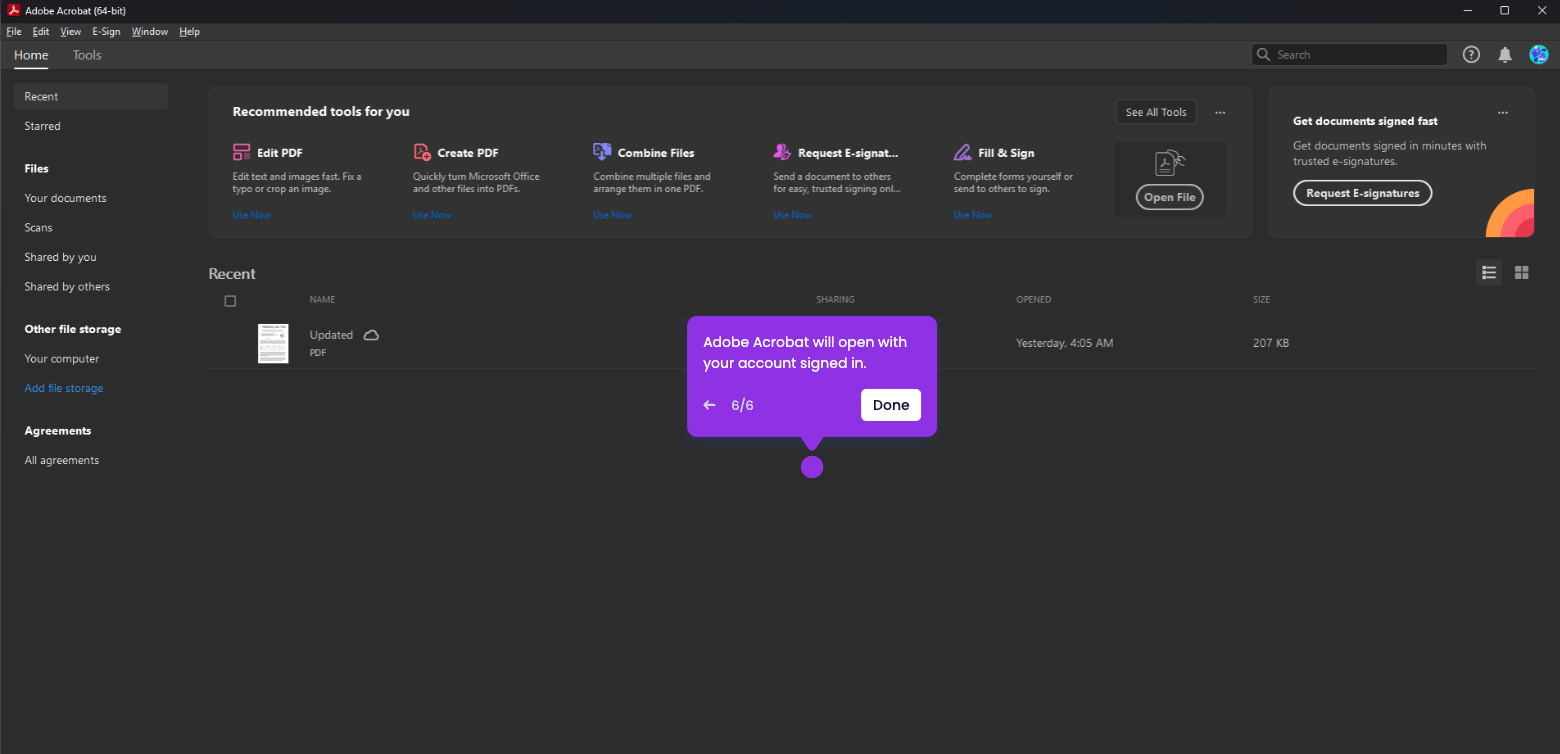Click Use Now under Create PDF
The width and height of the screenshot is (1560, 754).
(432, 215)
